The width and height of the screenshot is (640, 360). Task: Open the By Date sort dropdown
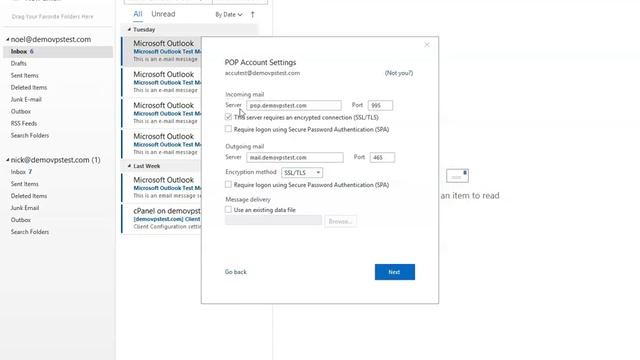point(229,15)
